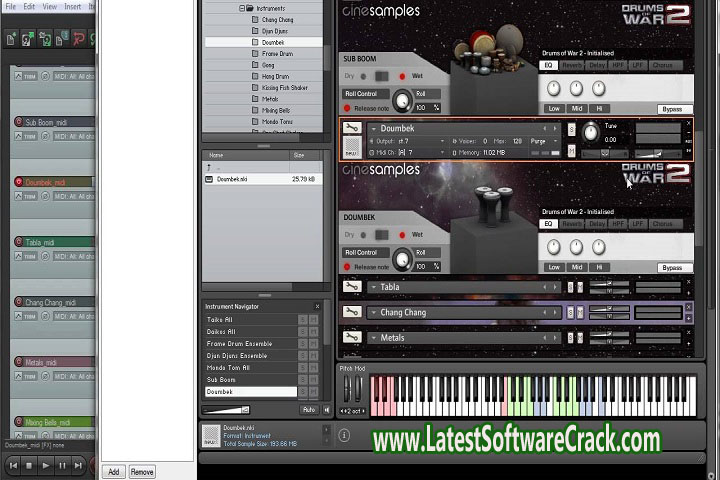Click the Doumbek NKI thumbnail in info bar
This screenshot has height=480, width=720.
[211, 435]
